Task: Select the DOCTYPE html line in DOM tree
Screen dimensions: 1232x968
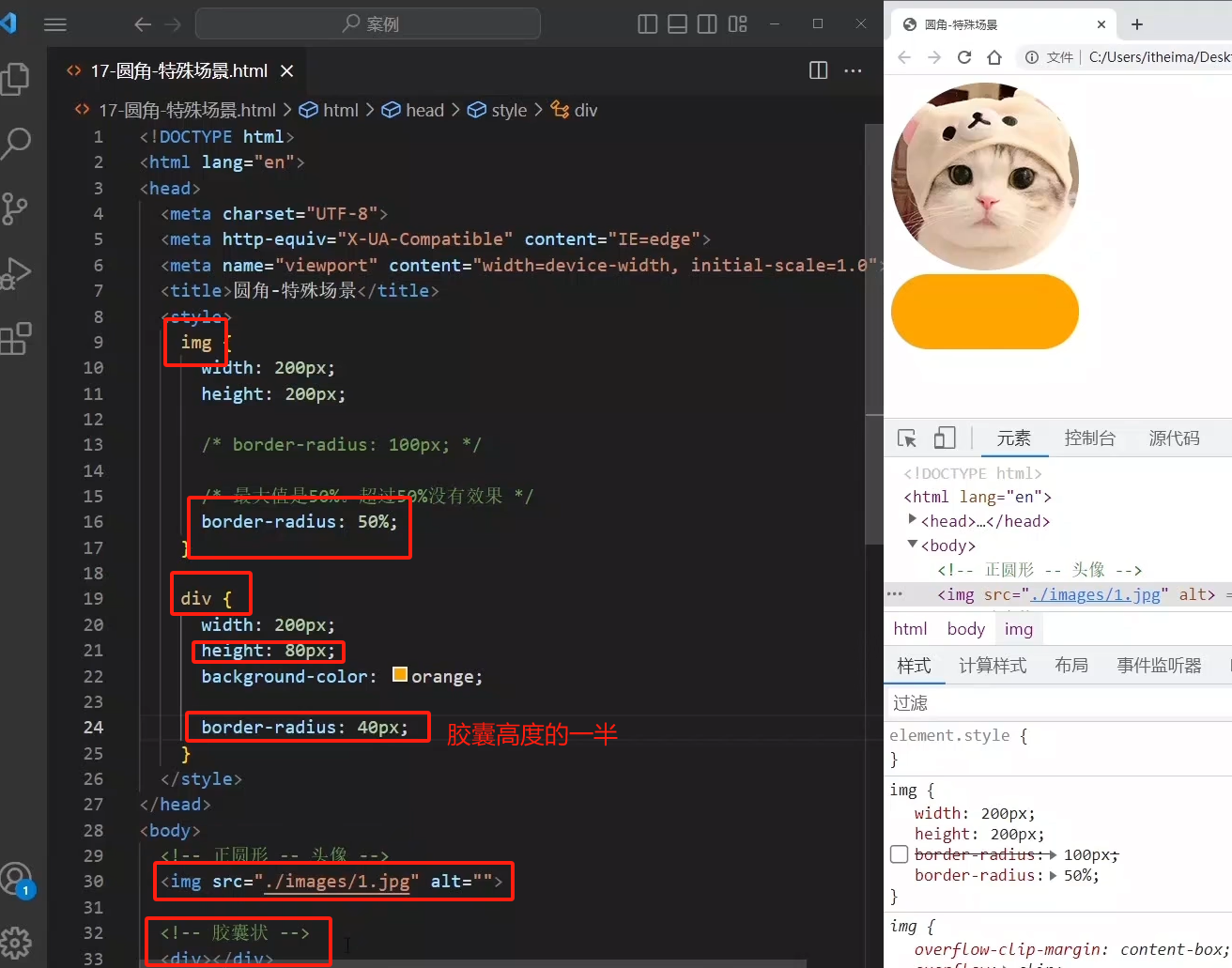Action: click(973, 473)
